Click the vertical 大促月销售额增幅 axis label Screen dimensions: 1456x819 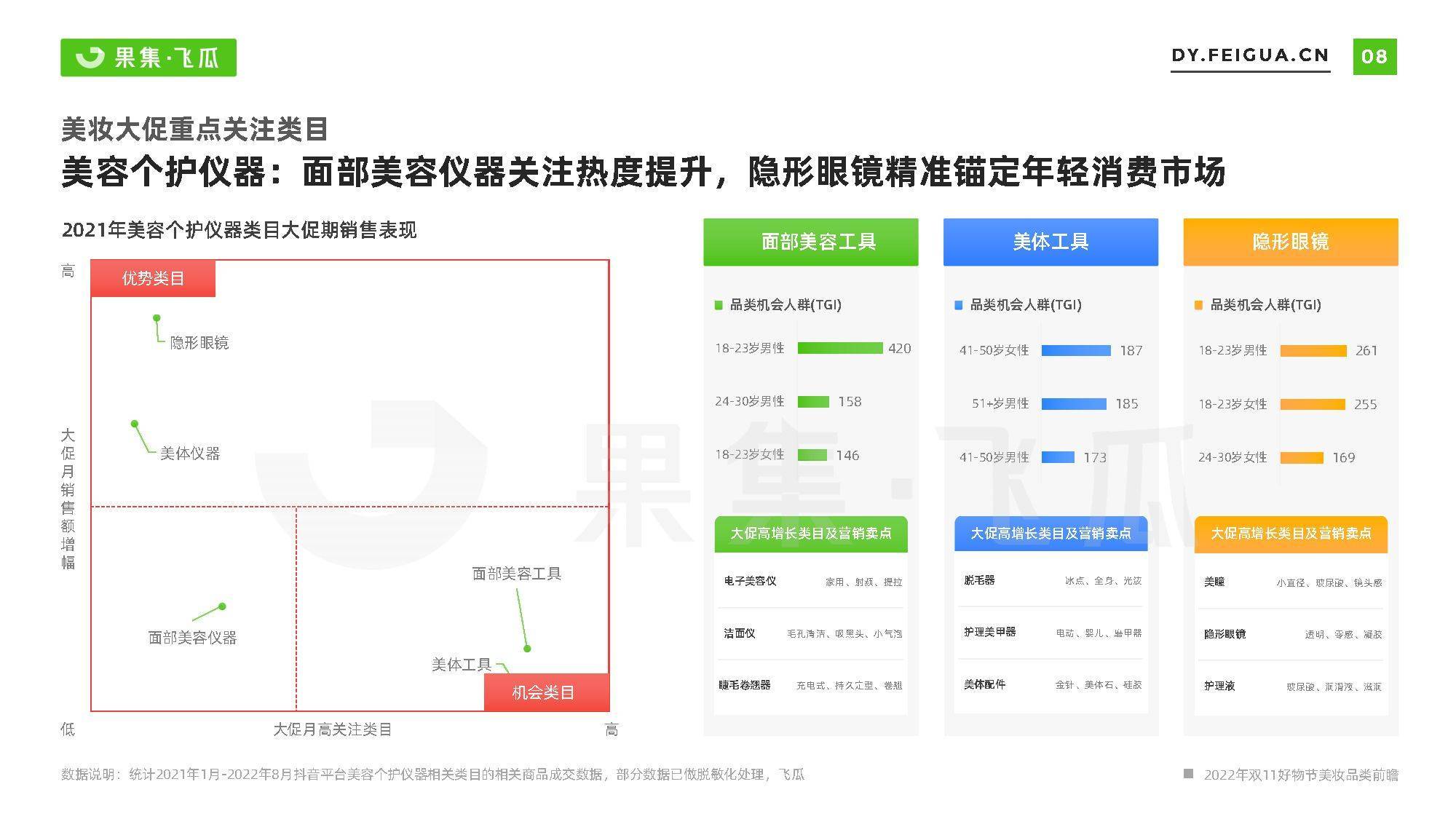point(68,499)
